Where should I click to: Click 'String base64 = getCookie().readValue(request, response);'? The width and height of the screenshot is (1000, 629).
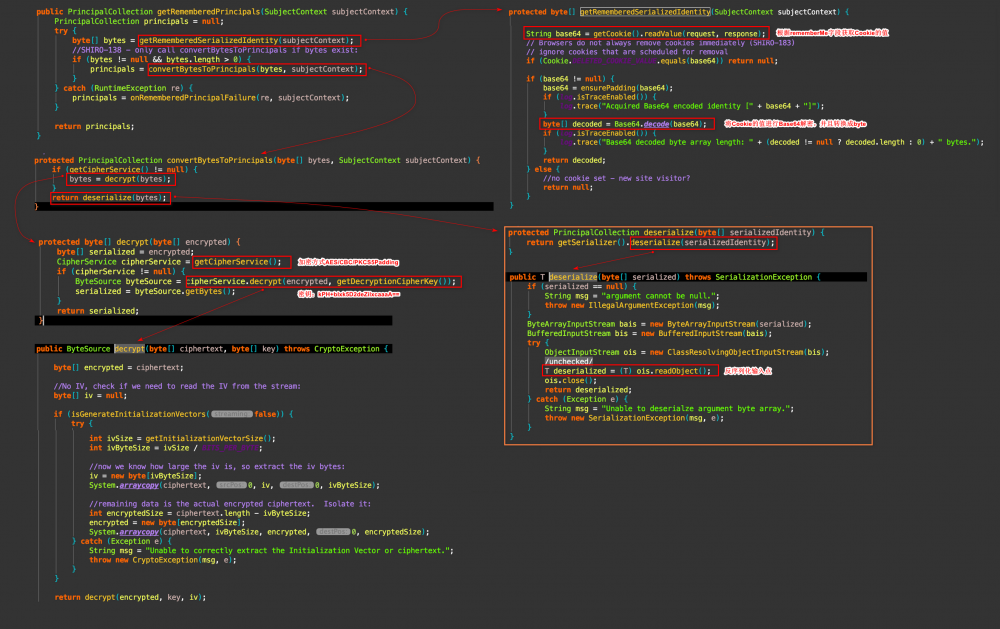point(645,34)
